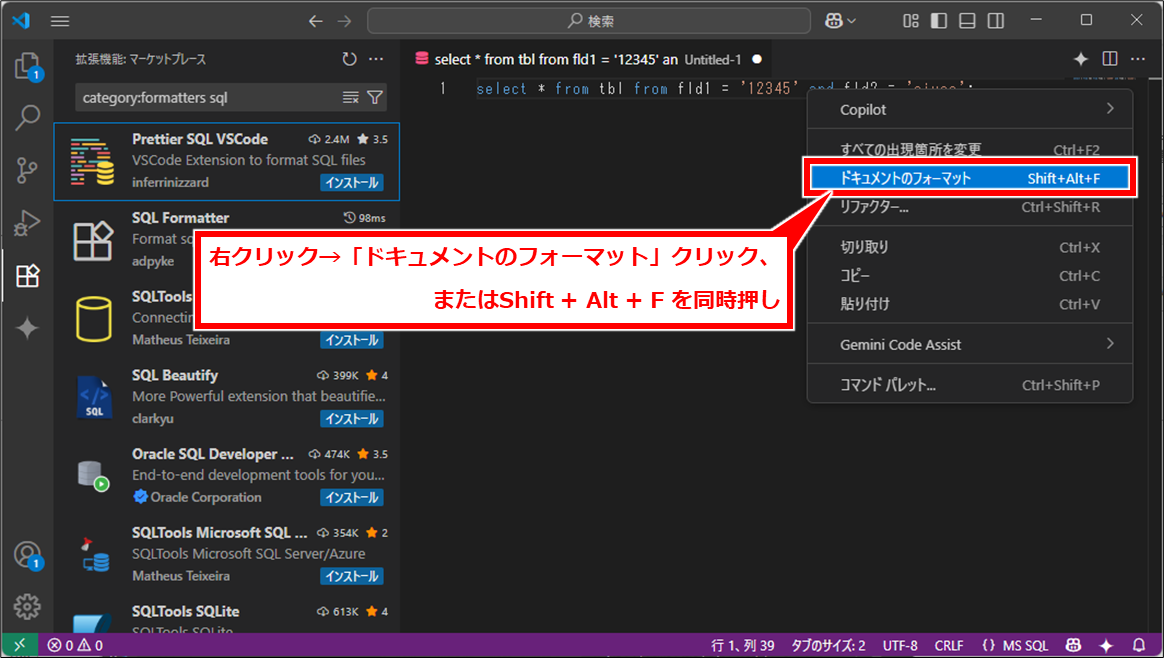Open the Manage gear icon
The image size is (1164, 658).
[x=27, y=607]
